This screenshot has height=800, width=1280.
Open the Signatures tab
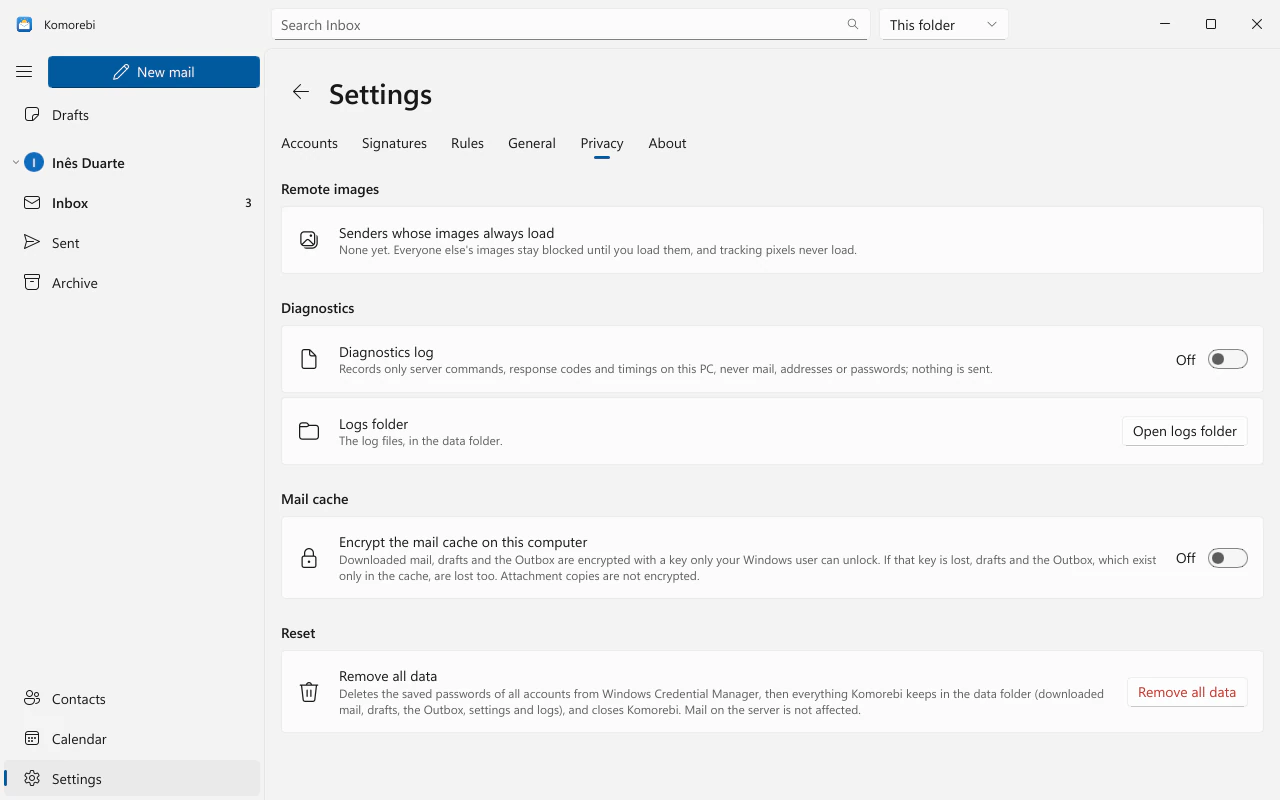click(x=394, y=143)
